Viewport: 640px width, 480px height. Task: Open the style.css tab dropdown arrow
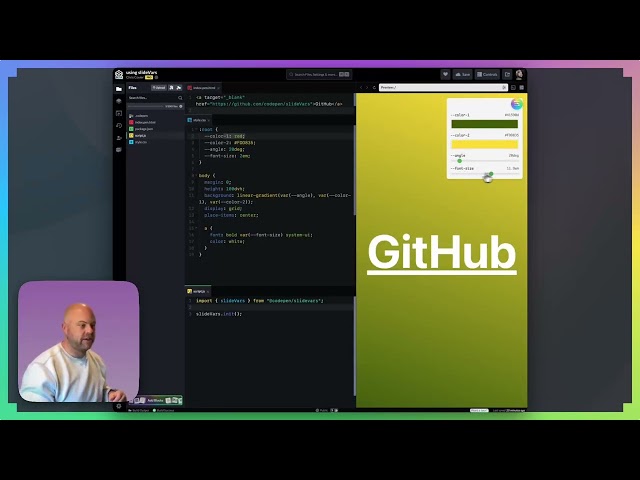(x=209, y=120)
